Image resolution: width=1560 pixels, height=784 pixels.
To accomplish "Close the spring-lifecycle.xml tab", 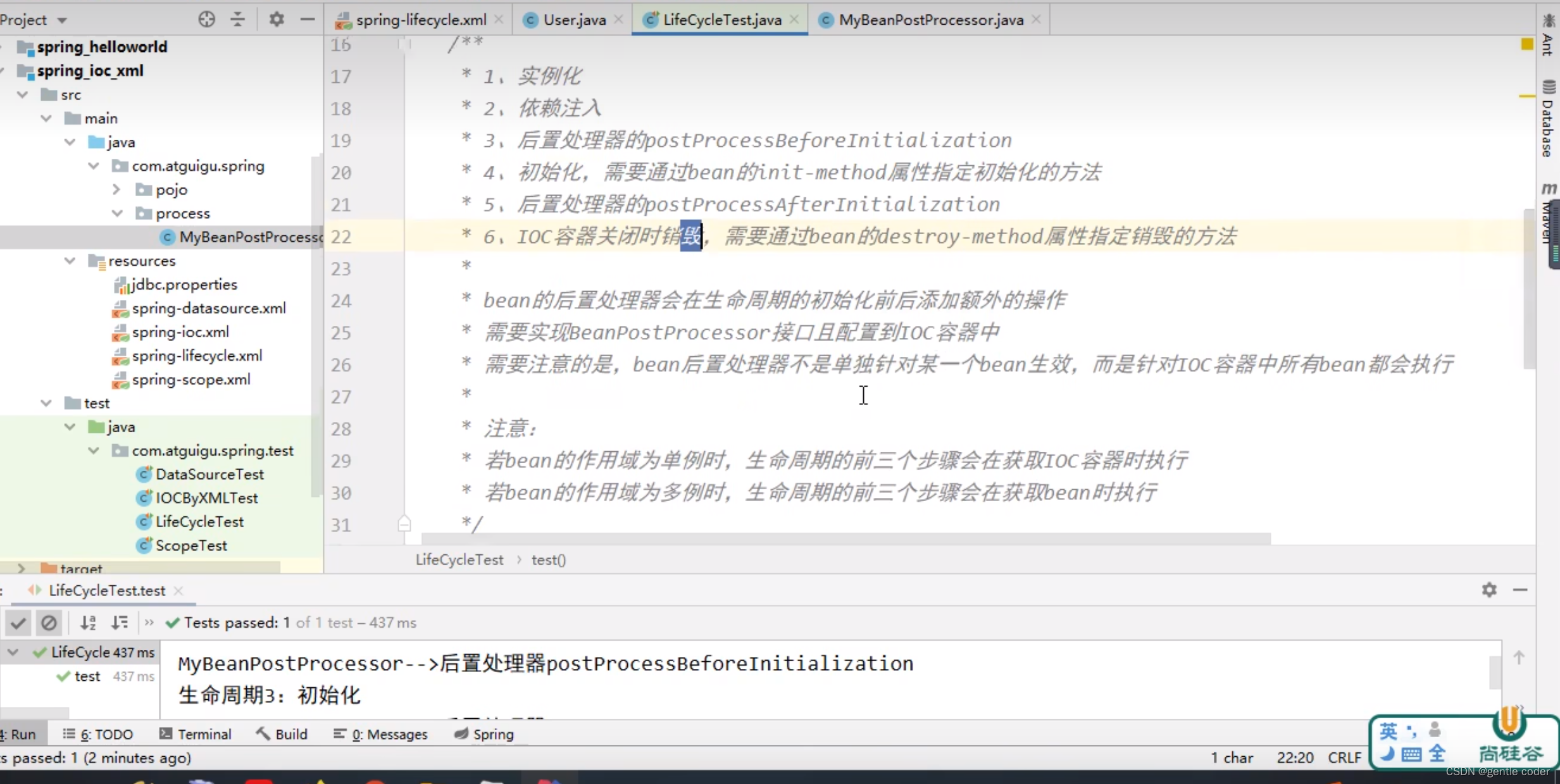I will (499, 20).
